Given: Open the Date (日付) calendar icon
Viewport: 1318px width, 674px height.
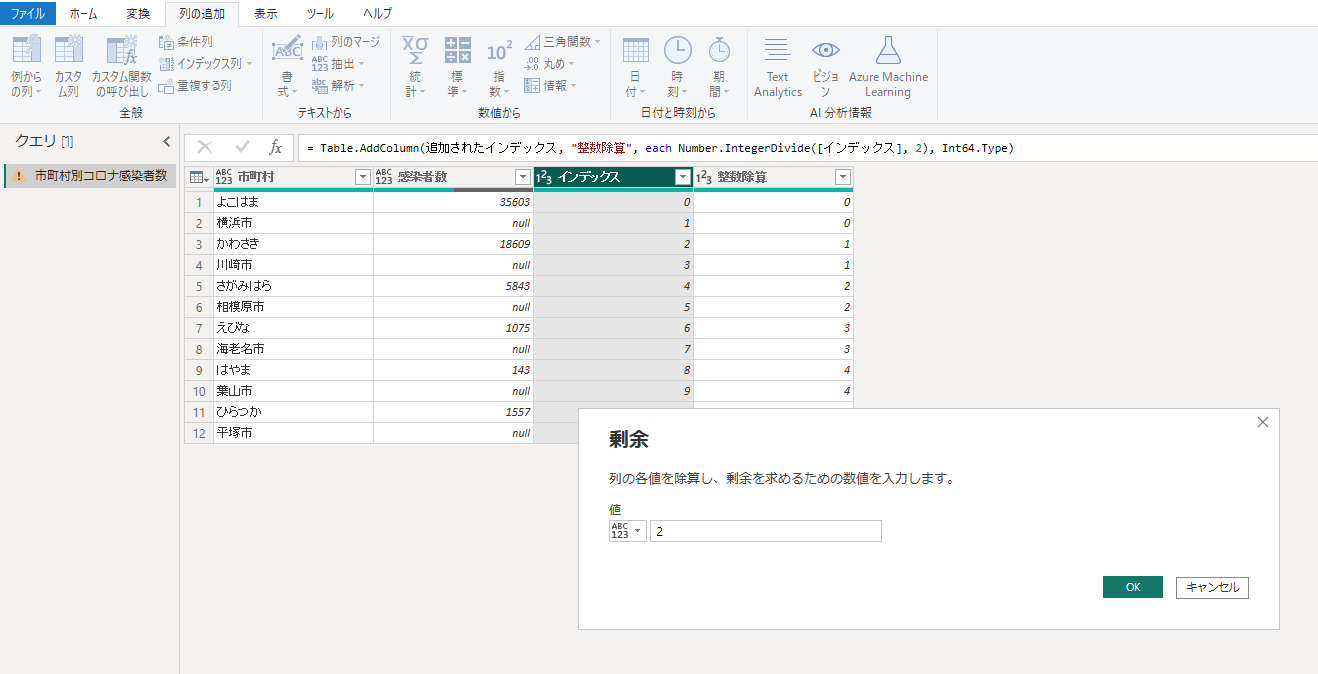Looking at the screenshot, I should click(x=635, y=50).
